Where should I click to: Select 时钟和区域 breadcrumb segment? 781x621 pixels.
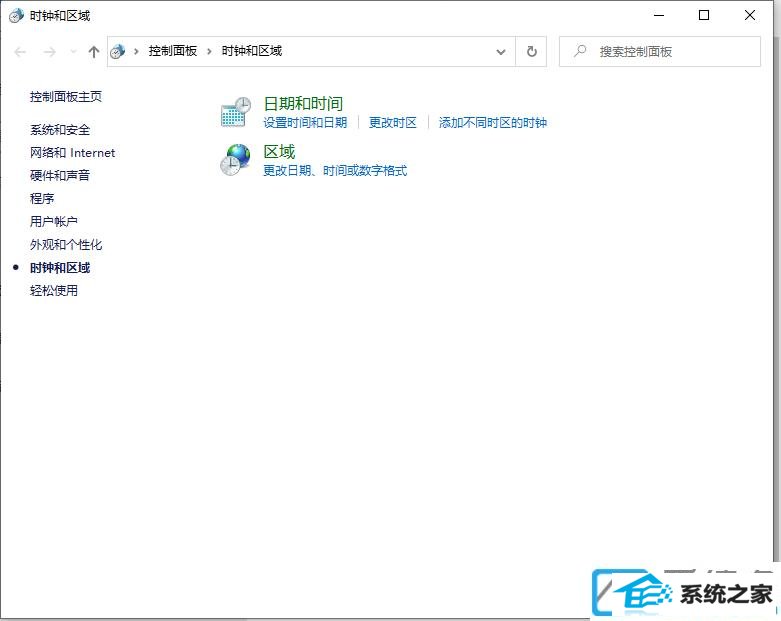coord(252,51)
